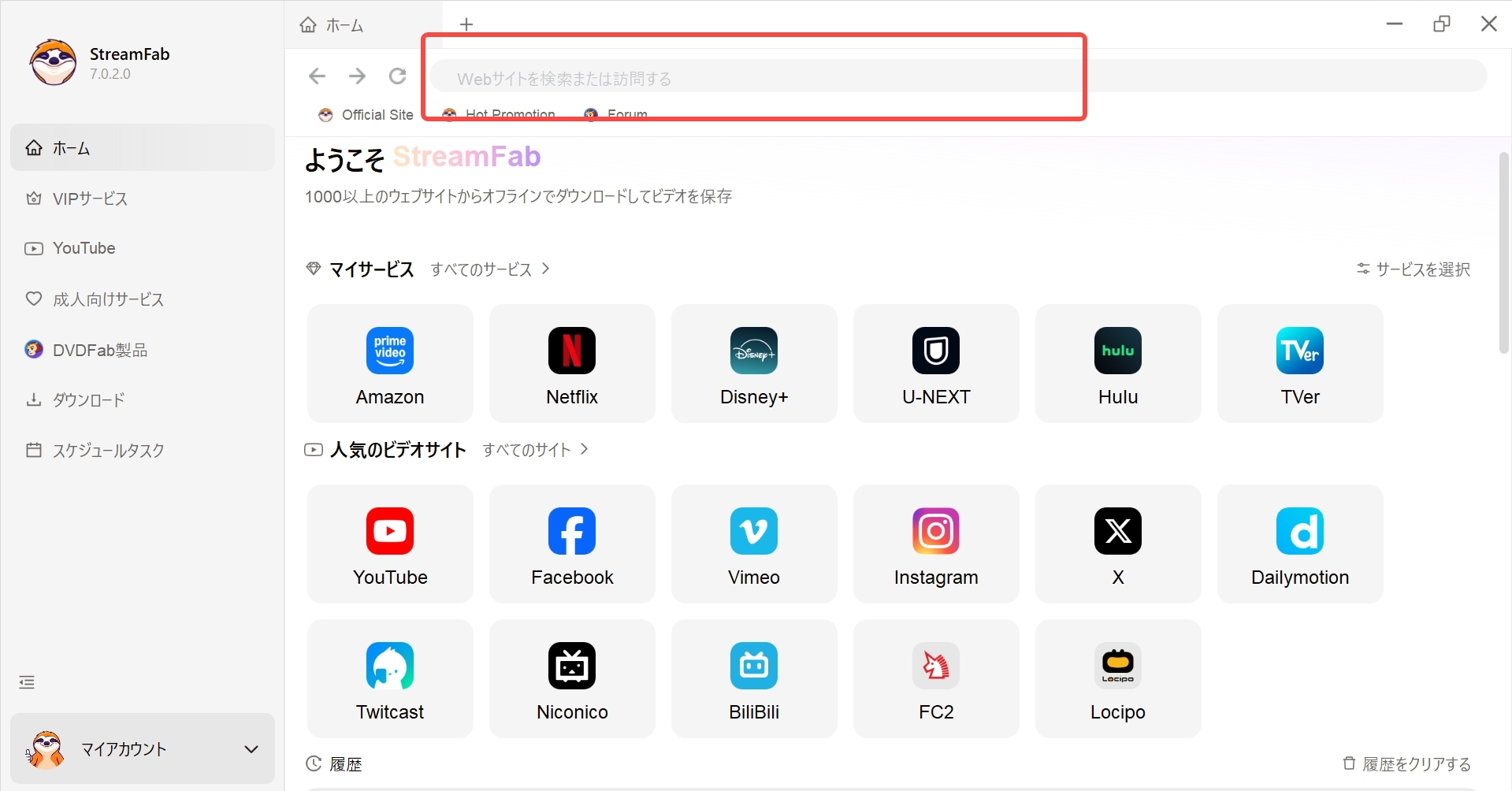The width and height of the screenshot is (1512, 791).
Task: Open the Hulu service tile
Action: pyautogui.click(x=1118, y=363)
